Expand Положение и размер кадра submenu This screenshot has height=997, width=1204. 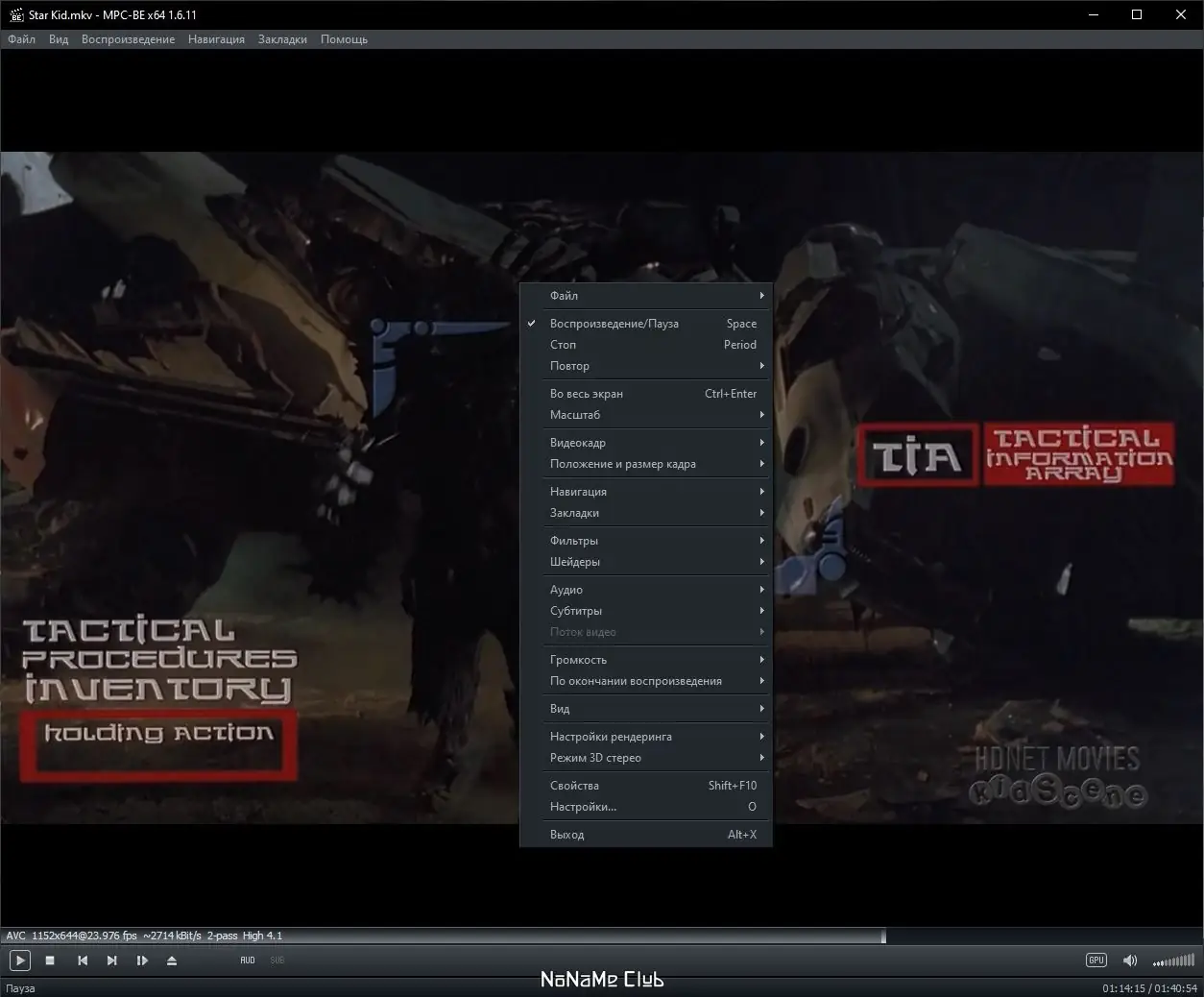point(646,464)
